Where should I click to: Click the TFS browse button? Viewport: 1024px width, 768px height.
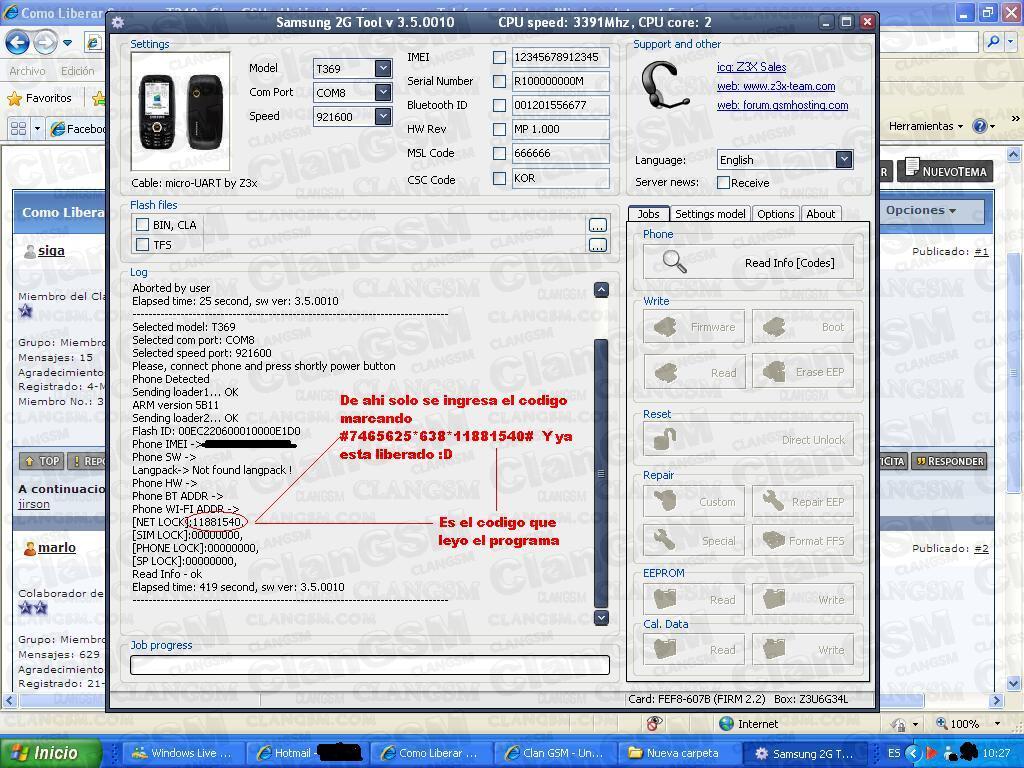(597, 244)
